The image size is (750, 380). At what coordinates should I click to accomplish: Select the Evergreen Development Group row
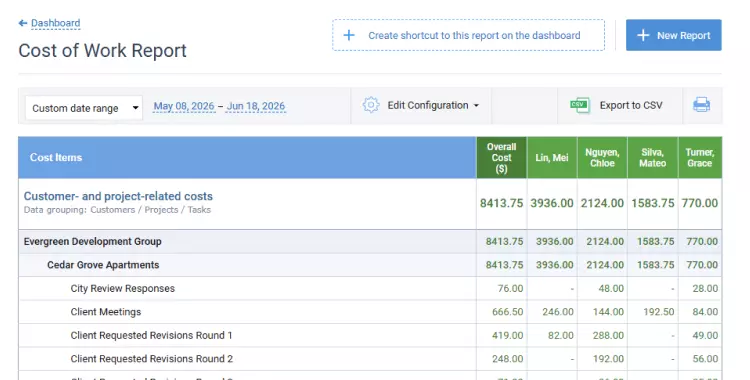click(370, 242)
